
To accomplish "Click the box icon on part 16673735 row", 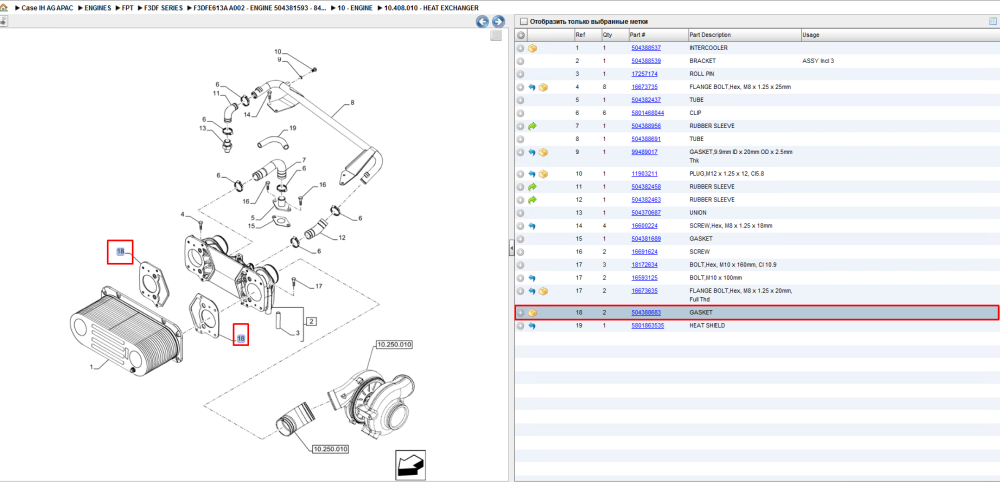I will point(543,87).
